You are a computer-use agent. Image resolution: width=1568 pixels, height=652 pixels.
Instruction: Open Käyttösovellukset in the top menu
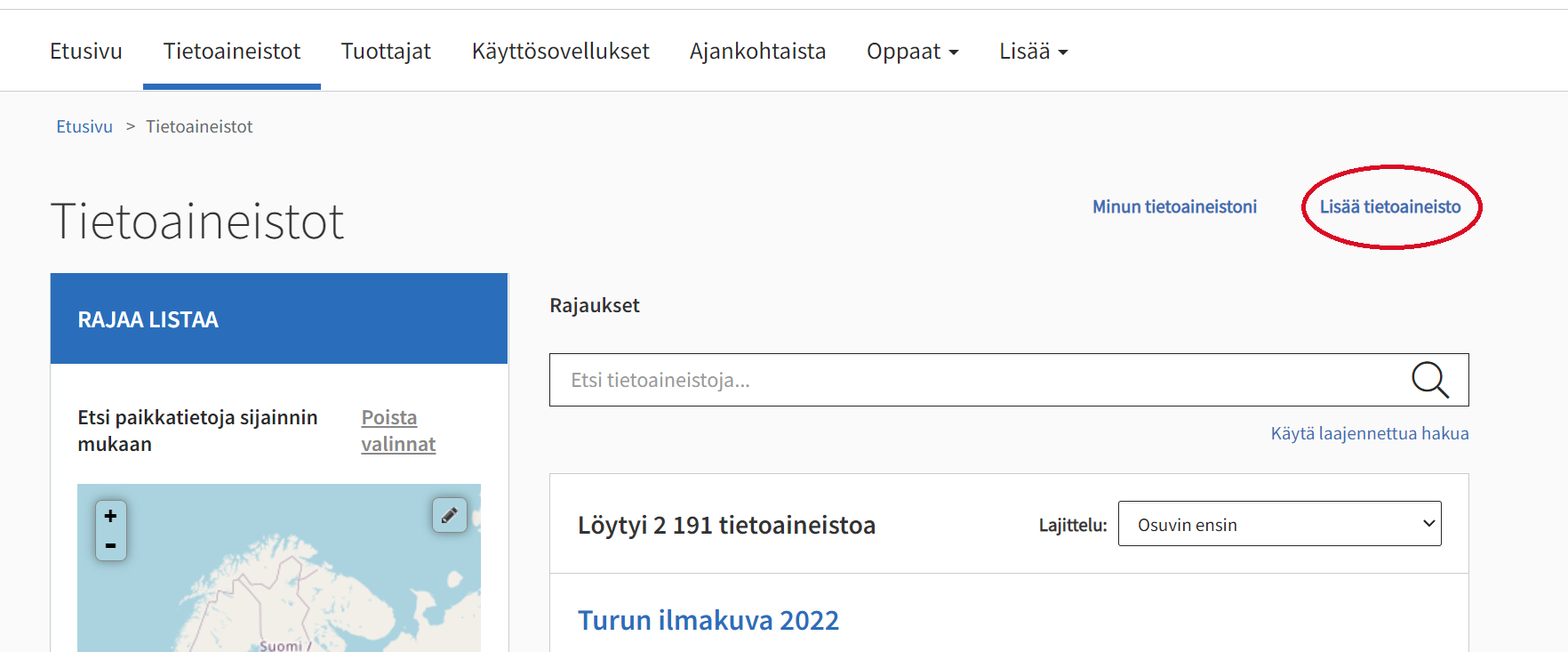(x=561, y=52)
